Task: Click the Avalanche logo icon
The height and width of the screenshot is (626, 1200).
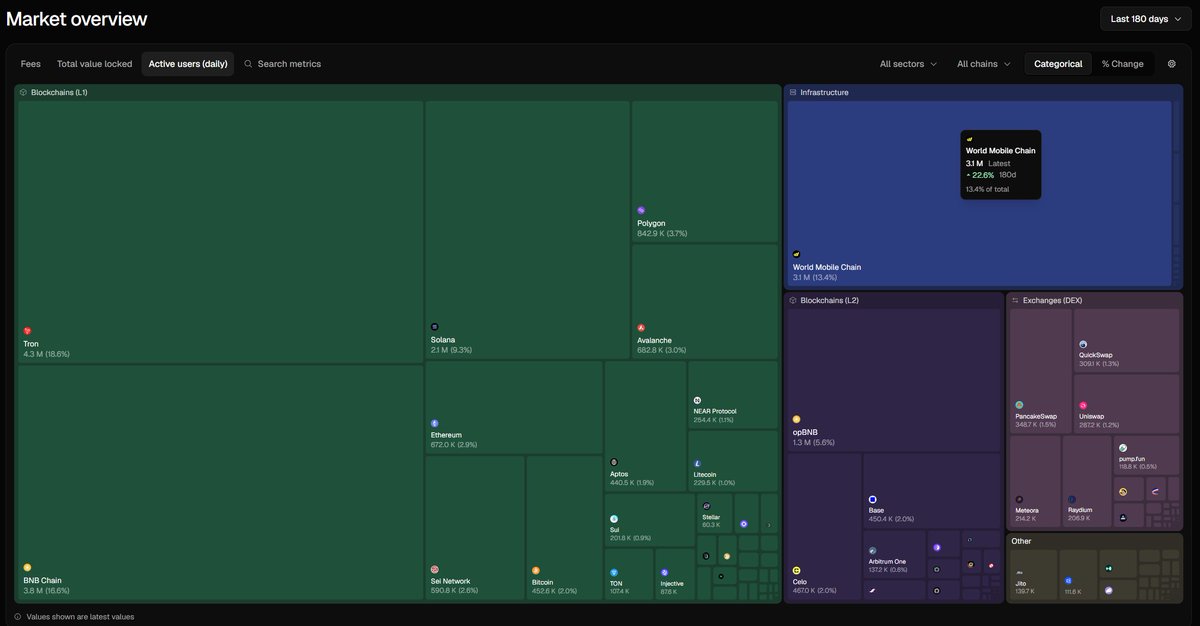Action: point(641,328)
